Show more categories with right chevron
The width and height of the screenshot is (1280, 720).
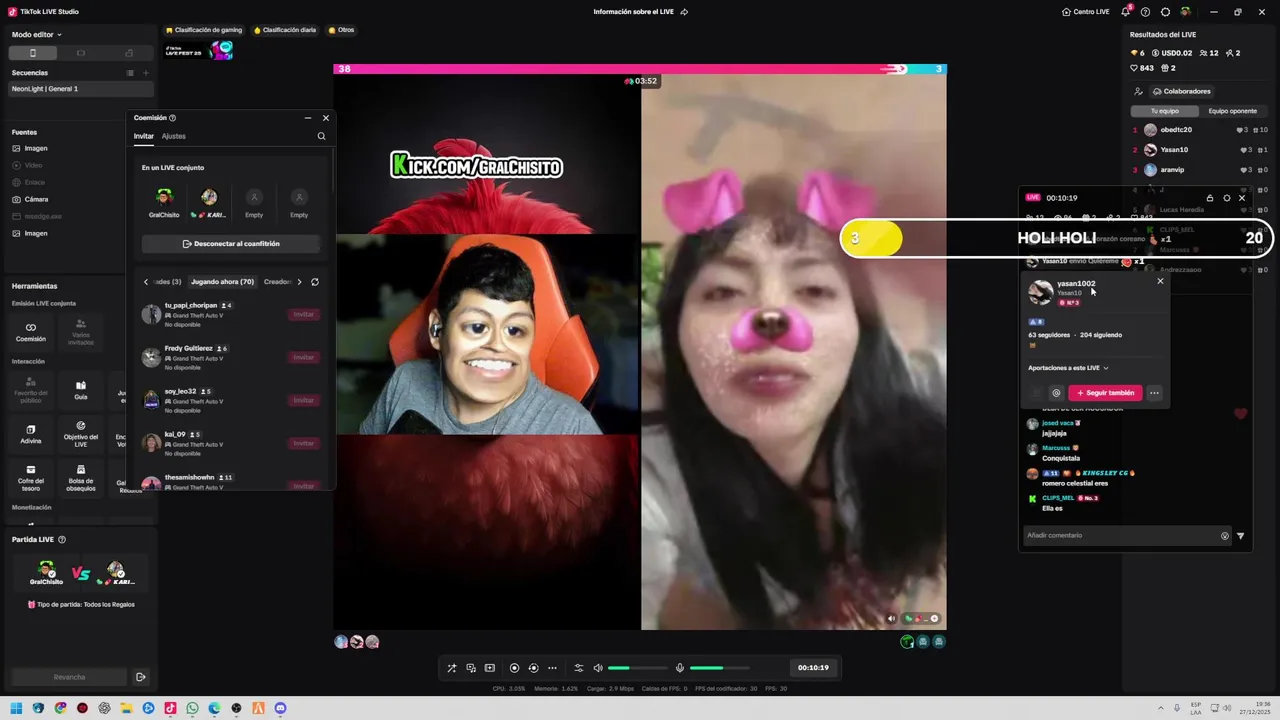[299, 282]
